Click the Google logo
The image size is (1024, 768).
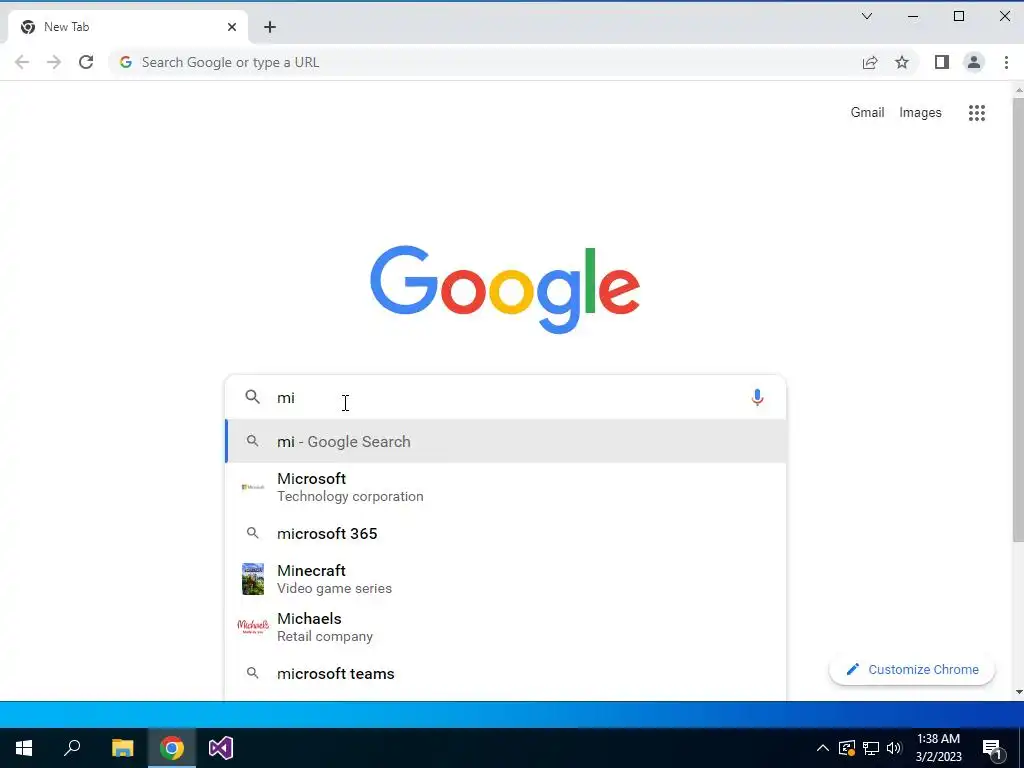tap(505, 289)
